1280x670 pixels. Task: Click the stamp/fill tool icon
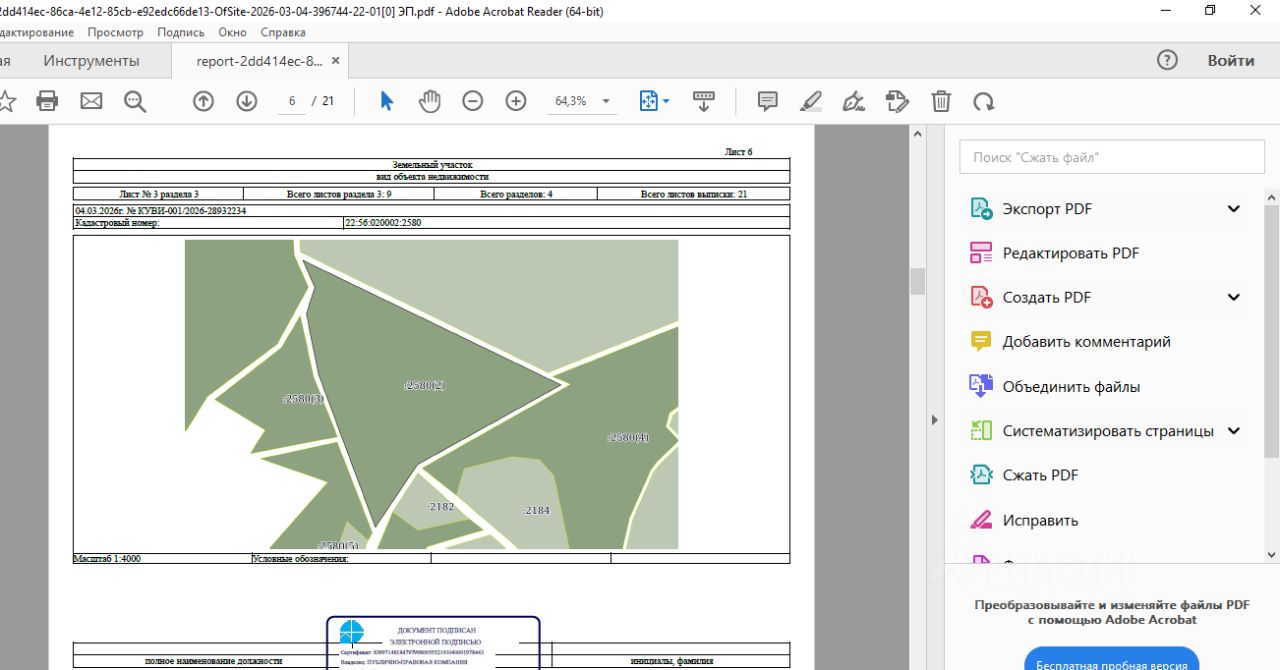tap(897, 101)
